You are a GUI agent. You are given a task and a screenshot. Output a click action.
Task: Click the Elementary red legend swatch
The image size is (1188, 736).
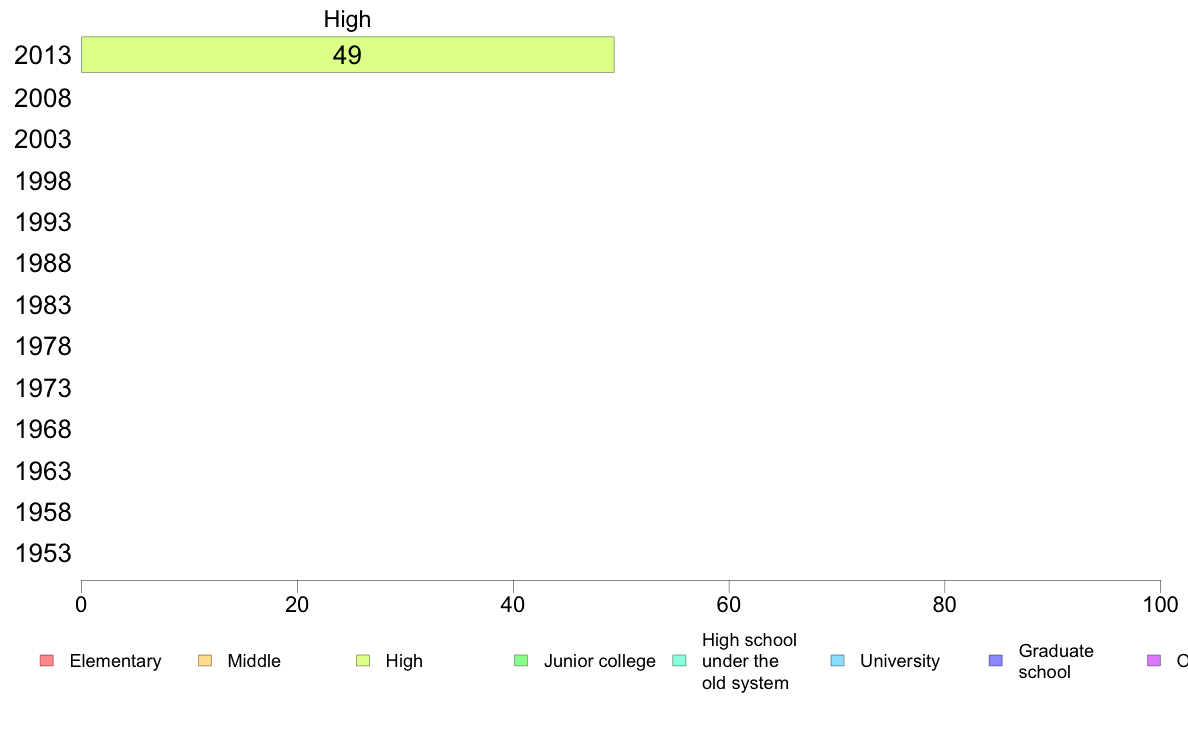(47, 661)
